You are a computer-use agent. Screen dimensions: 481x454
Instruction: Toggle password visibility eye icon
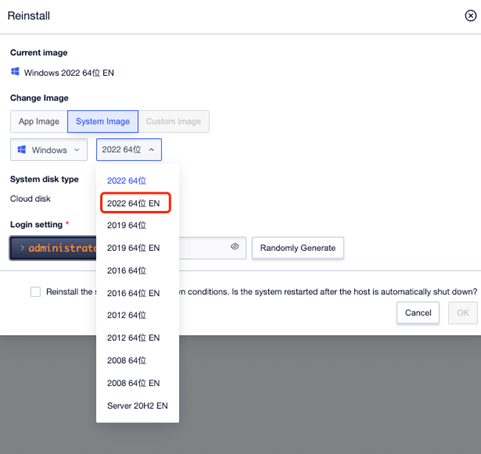[x=235, y=247]
